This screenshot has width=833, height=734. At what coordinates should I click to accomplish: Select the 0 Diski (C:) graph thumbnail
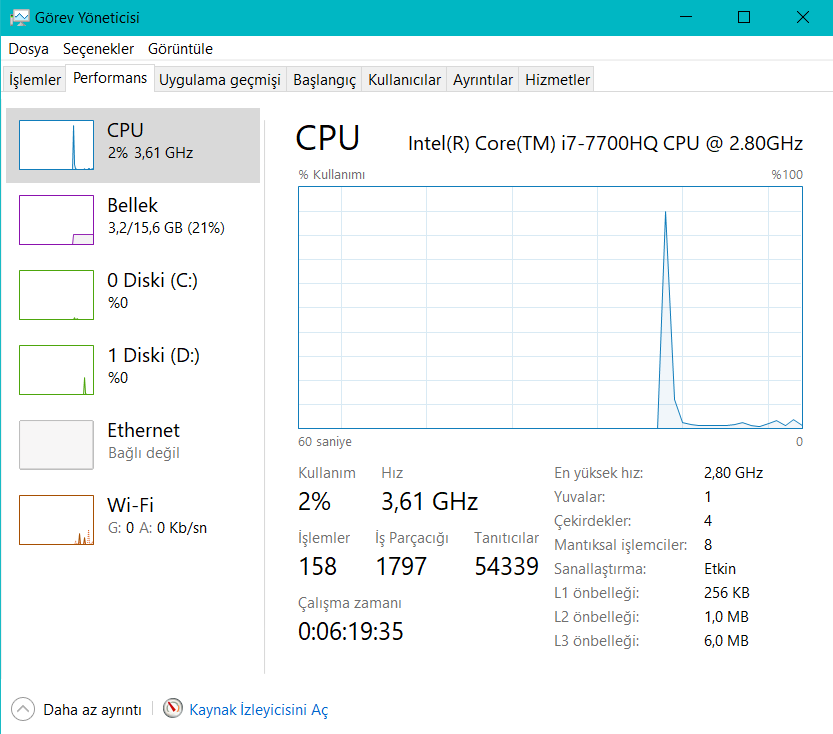click(x=56, y=295)
